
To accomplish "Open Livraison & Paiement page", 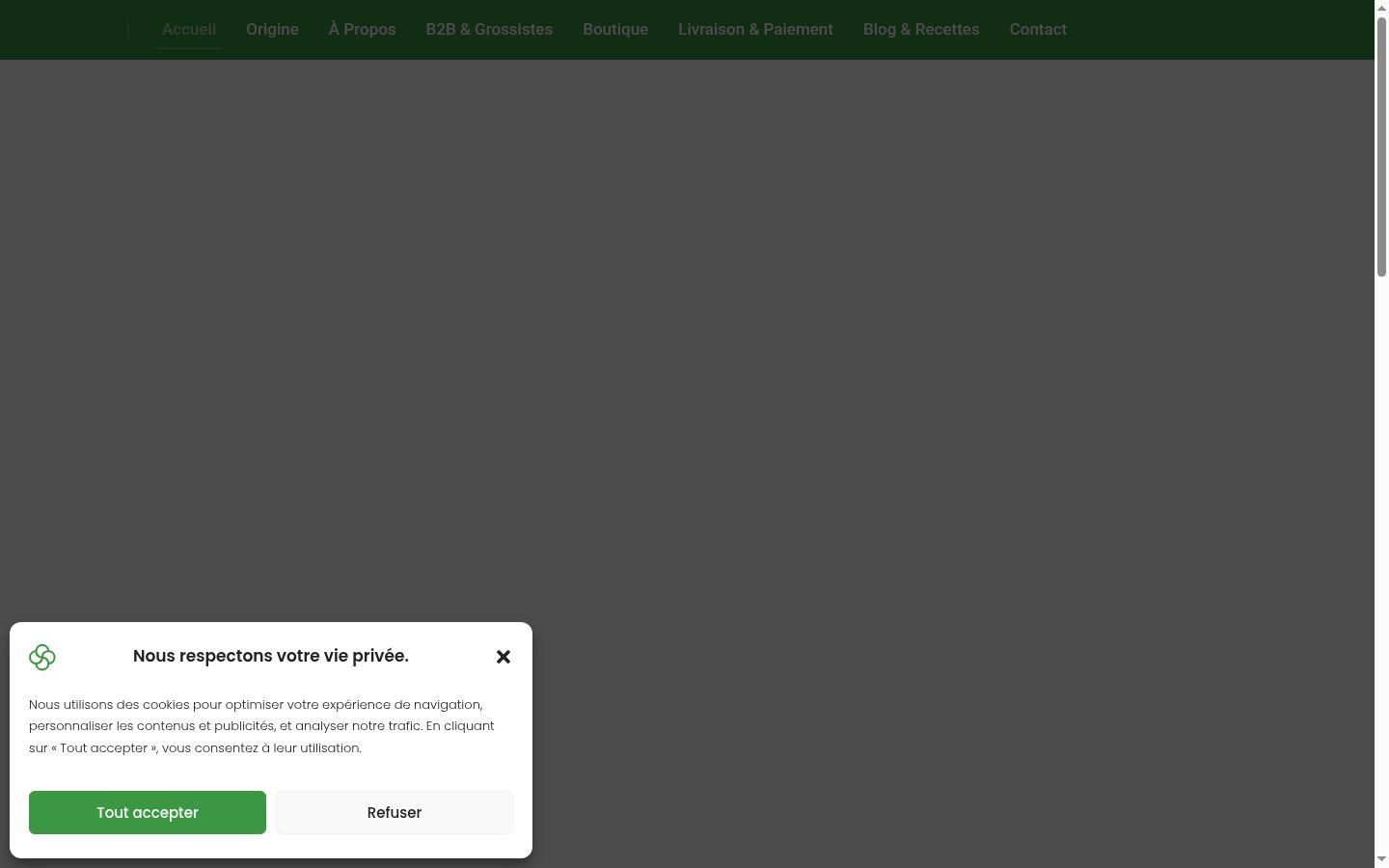I will (755, 29).
